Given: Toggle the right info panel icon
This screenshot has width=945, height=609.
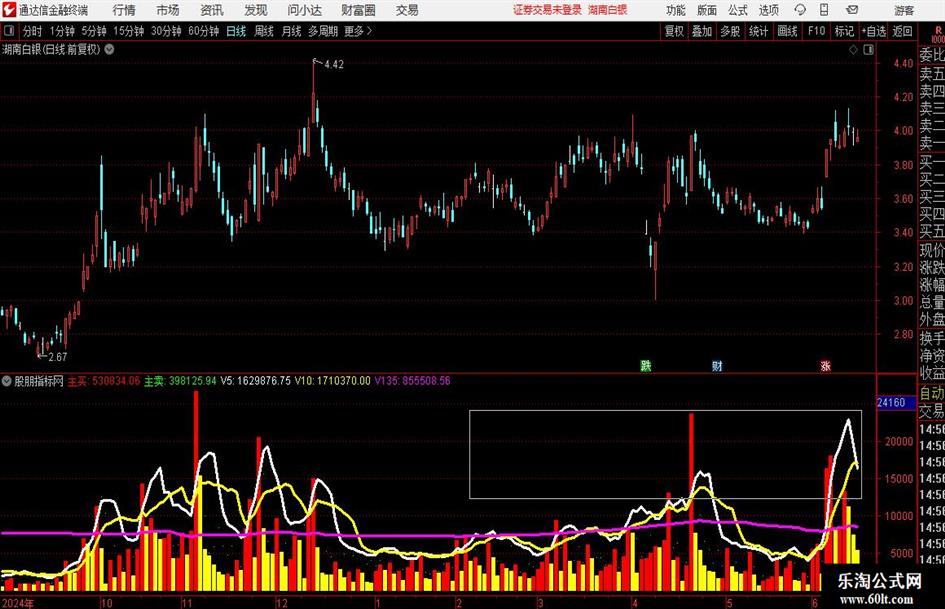Looking at the screenshot, I should click(868, 50).
